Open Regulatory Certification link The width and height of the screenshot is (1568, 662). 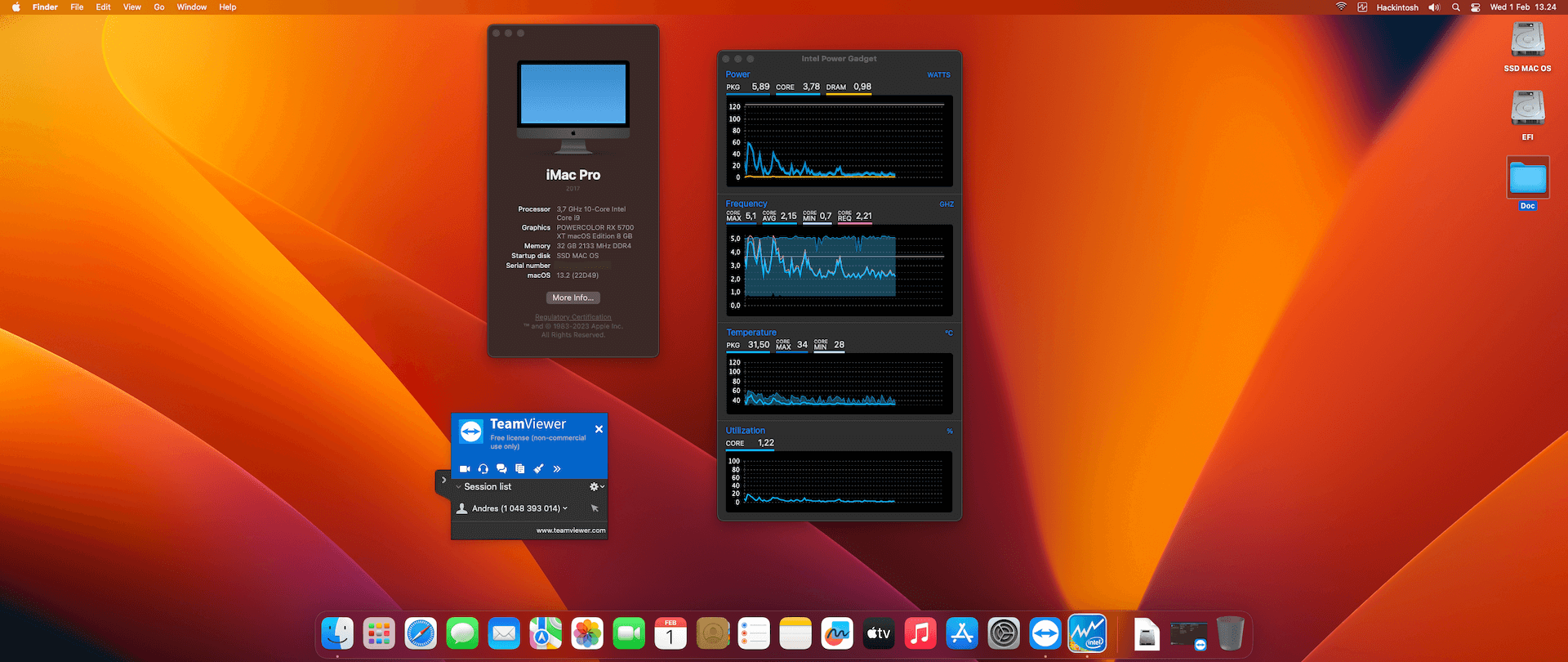click(x=573, y=317)
